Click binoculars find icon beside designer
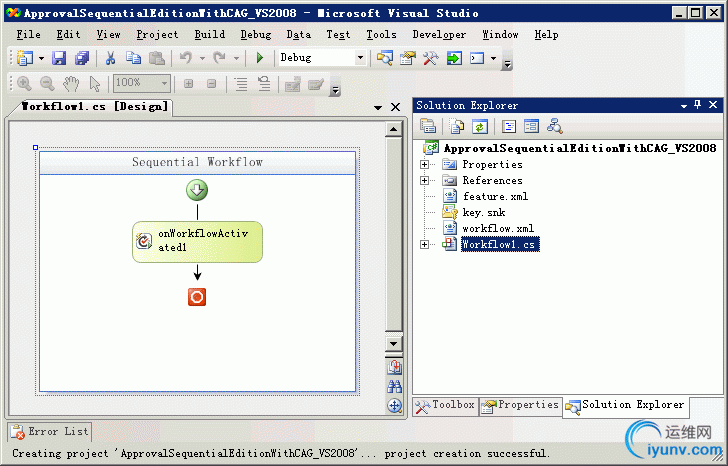 coord(394,386)
